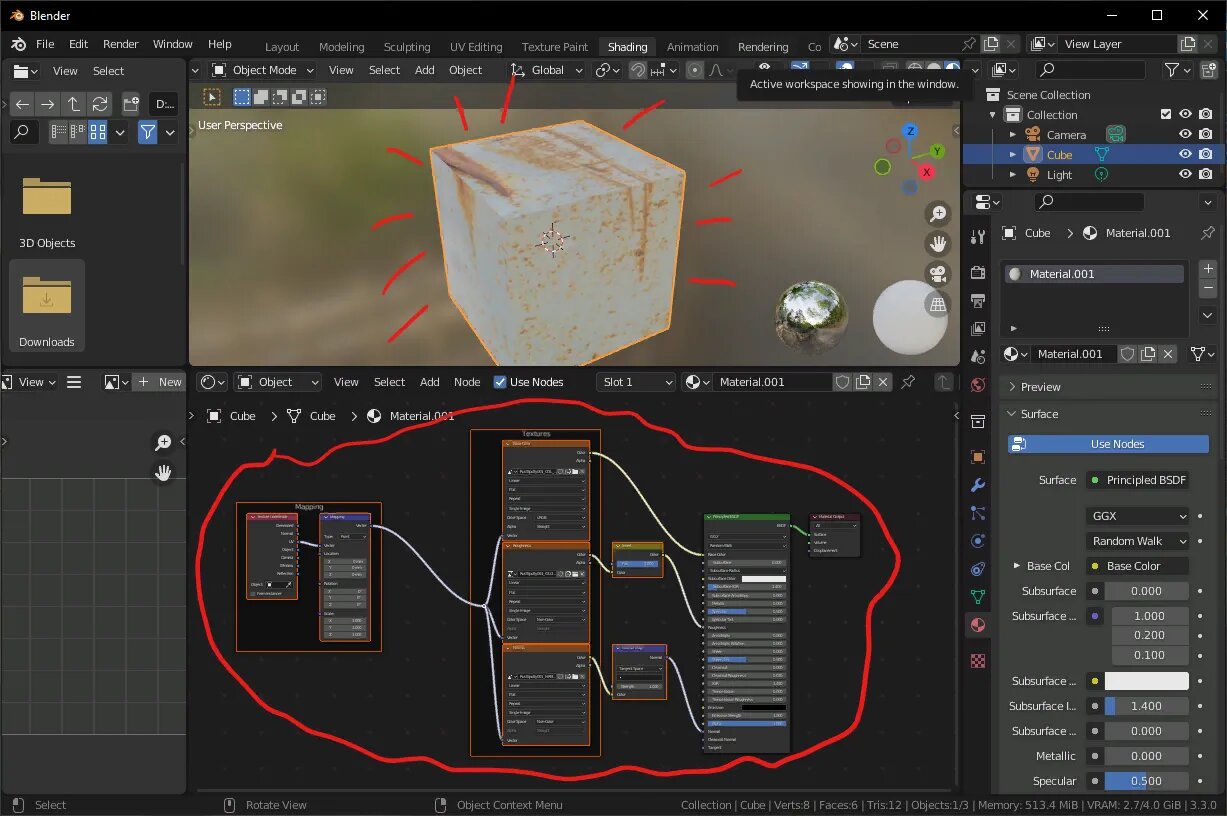Open the Output properties tab
Viewport: 1227px width, 816px height.
(x=978, y=301)
